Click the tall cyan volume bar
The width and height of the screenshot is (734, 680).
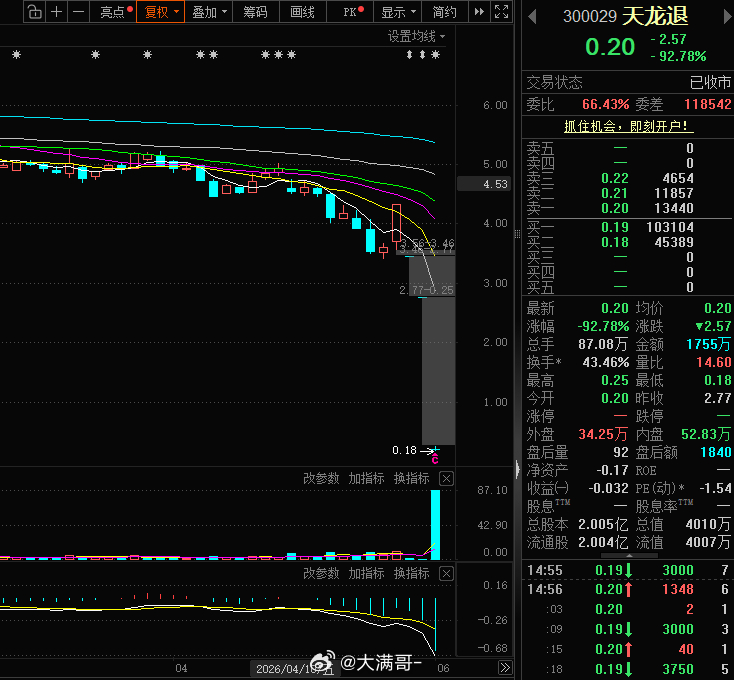(435, 525)
